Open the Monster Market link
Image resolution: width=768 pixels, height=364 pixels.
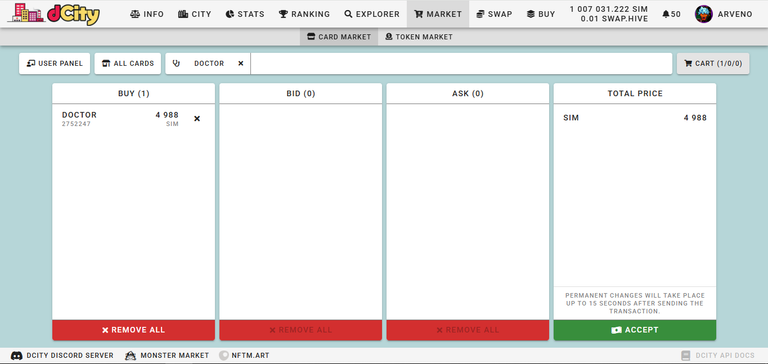click(167, 356)
